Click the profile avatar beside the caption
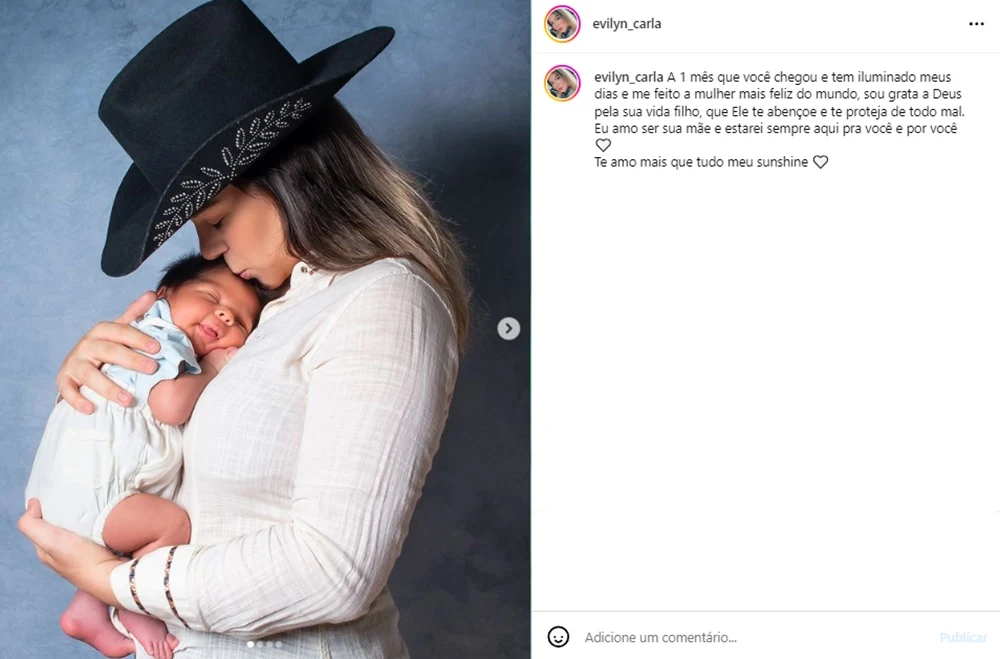 [562, 83]
